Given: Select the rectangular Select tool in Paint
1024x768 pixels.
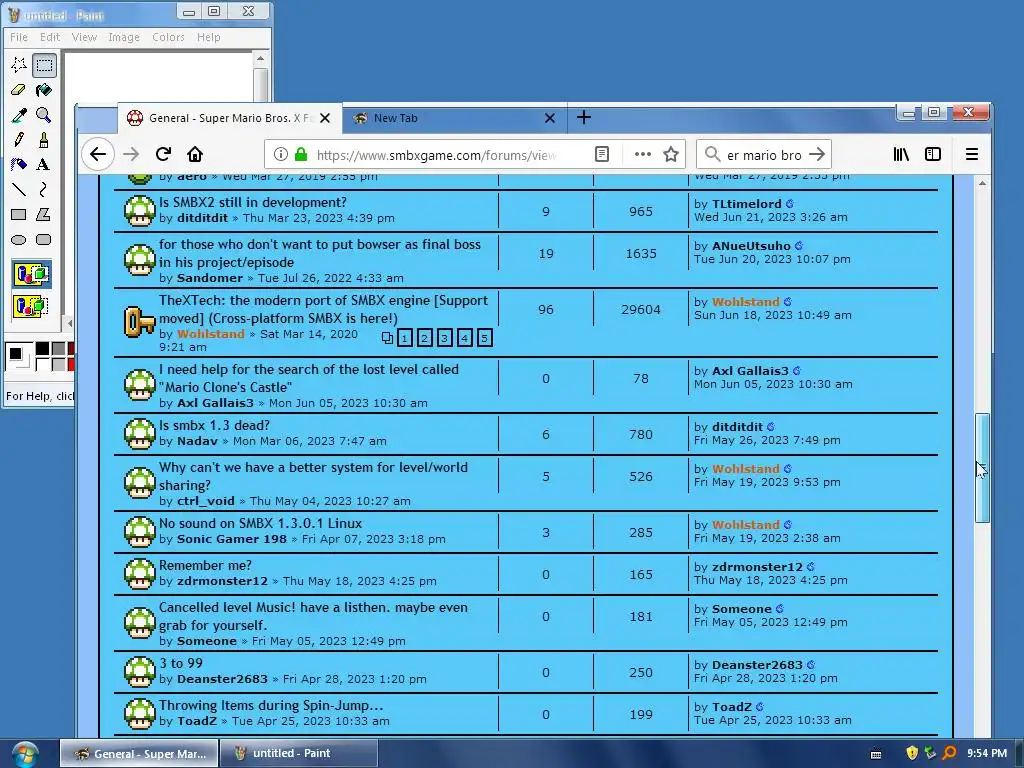Looking at the screenshot, I should pos(44,65).
